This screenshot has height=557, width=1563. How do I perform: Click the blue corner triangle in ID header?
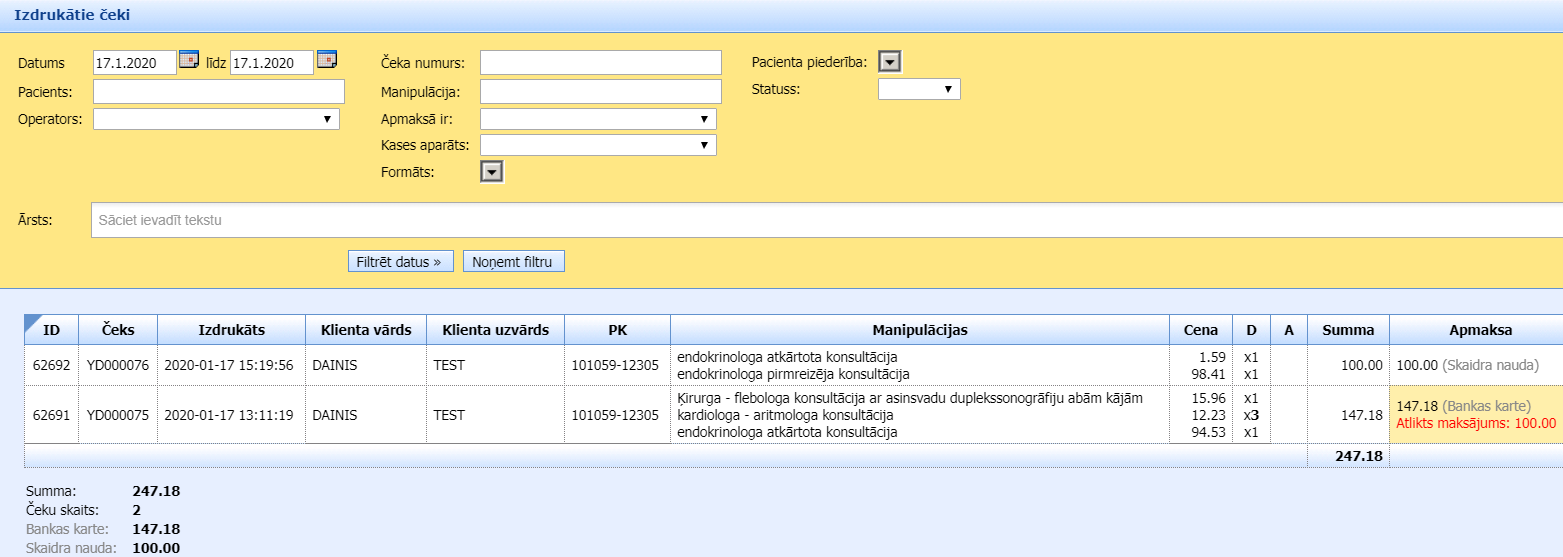pos(31,322)
